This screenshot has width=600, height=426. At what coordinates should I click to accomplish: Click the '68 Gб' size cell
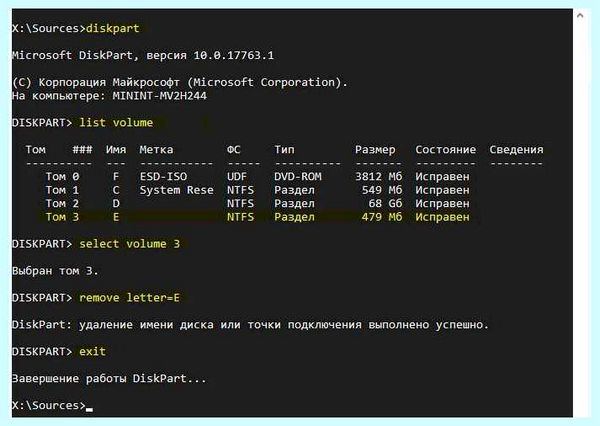[x=385, y=204]
